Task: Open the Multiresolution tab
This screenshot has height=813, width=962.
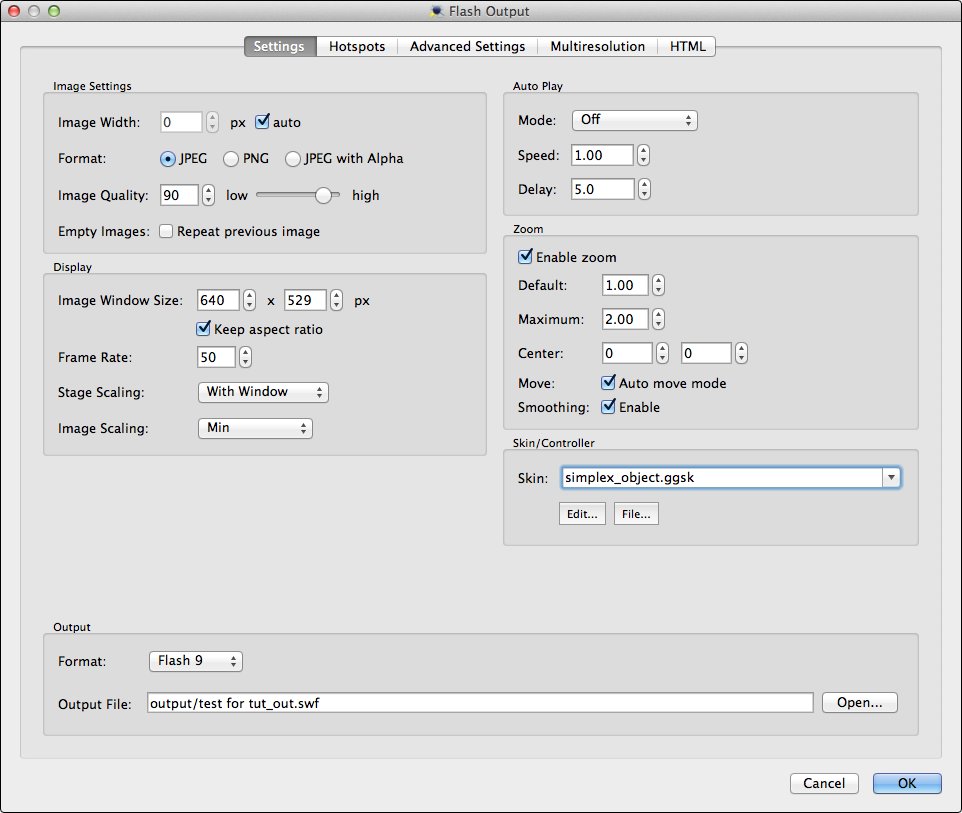Action: coord(597,46)
